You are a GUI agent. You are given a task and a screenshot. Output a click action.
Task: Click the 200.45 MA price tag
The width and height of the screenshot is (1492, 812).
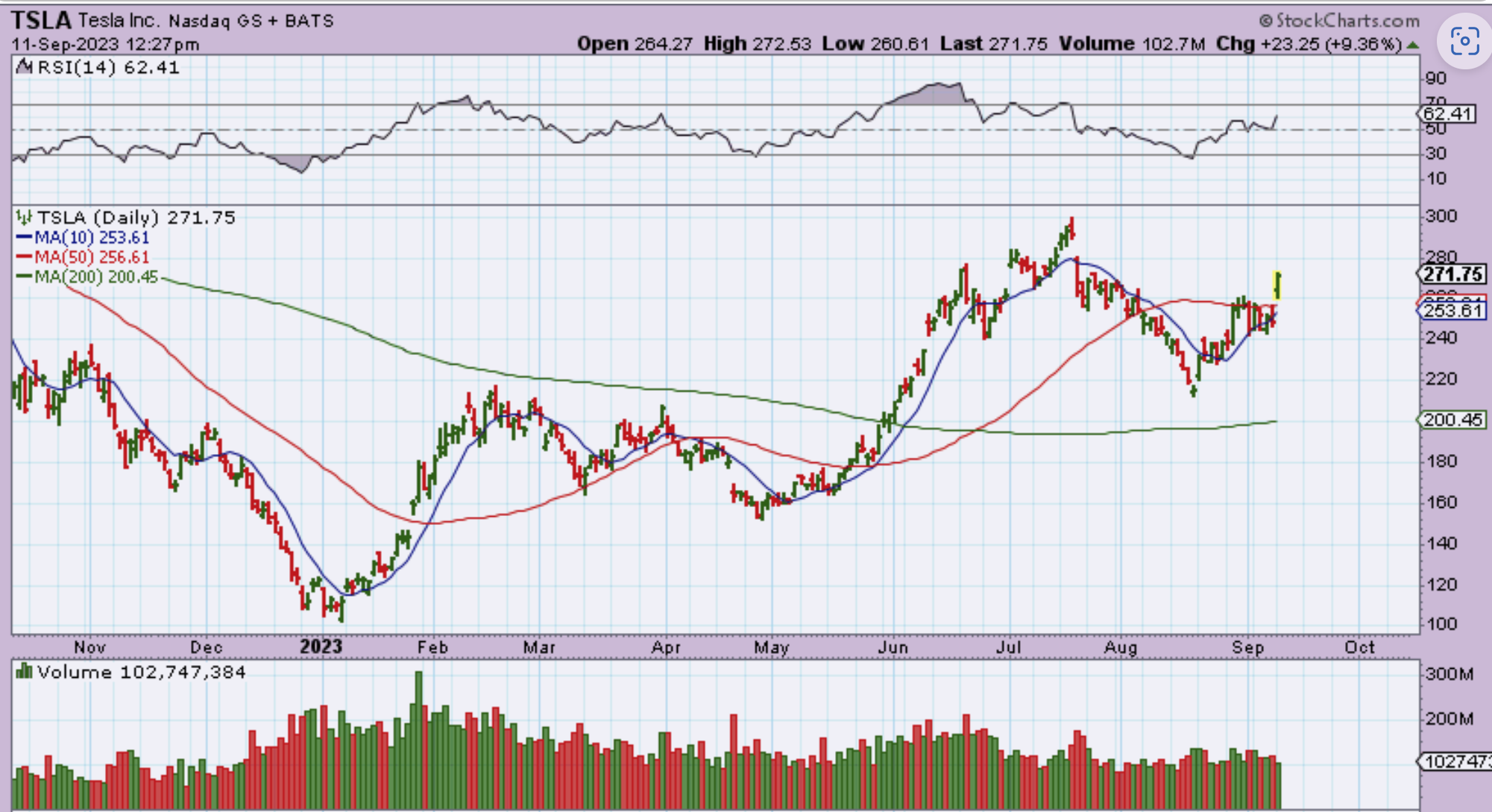pyautogui.click(x=1452, y=420)
